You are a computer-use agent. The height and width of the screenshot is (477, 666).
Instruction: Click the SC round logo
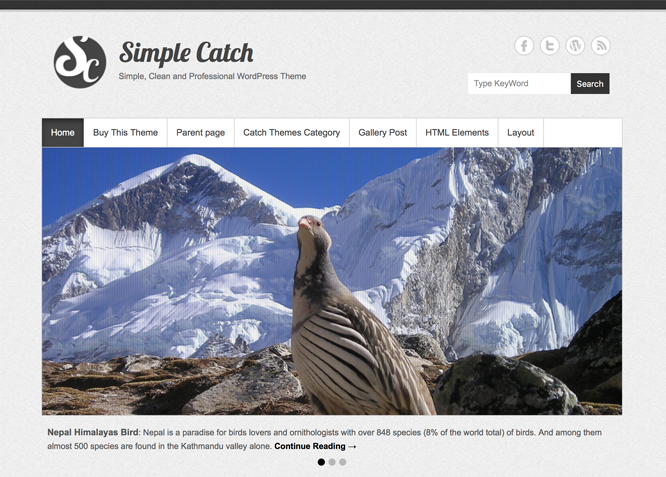pos(80,62)
